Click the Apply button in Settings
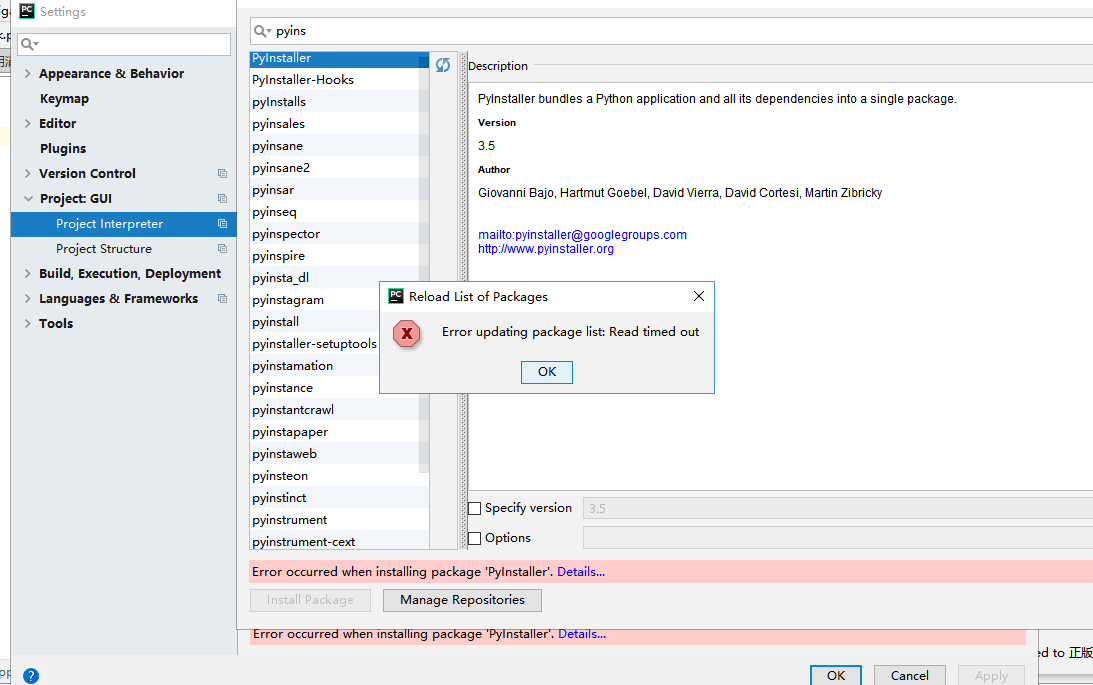The height and width of the screenshot is (685, 1093). click(991, 675)
